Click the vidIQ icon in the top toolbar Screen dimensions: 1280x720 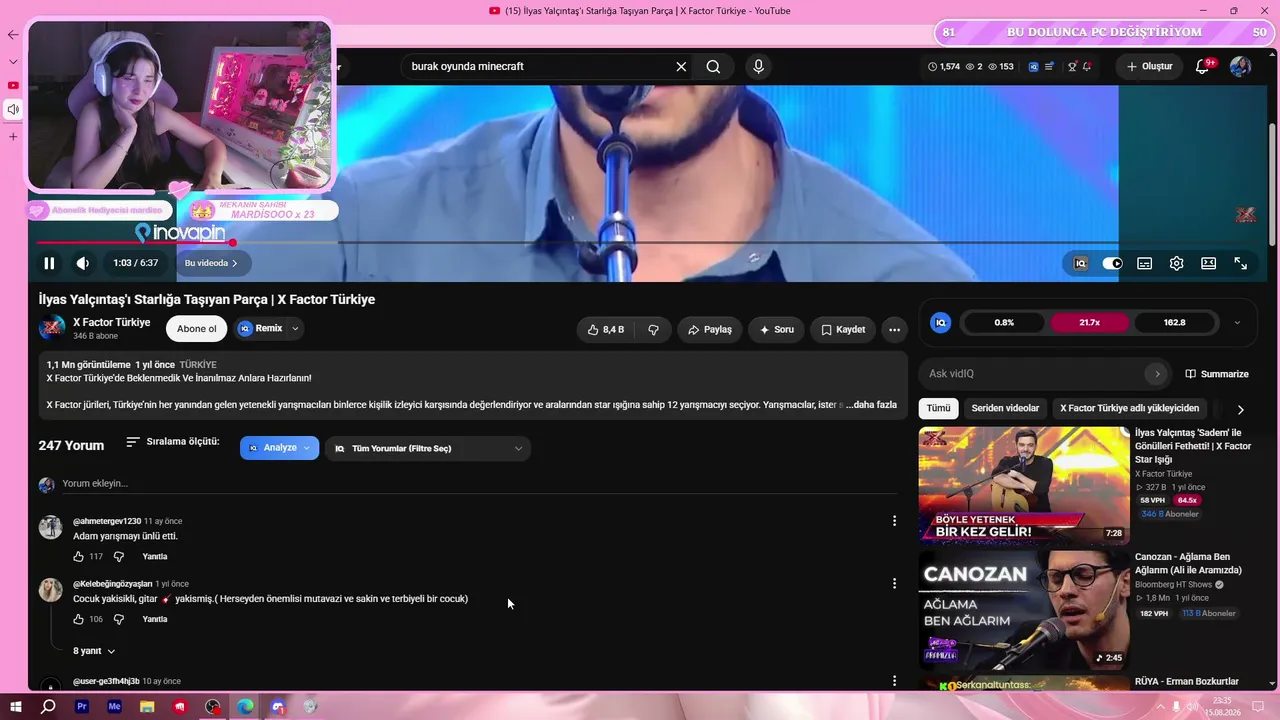(1033, 67)
